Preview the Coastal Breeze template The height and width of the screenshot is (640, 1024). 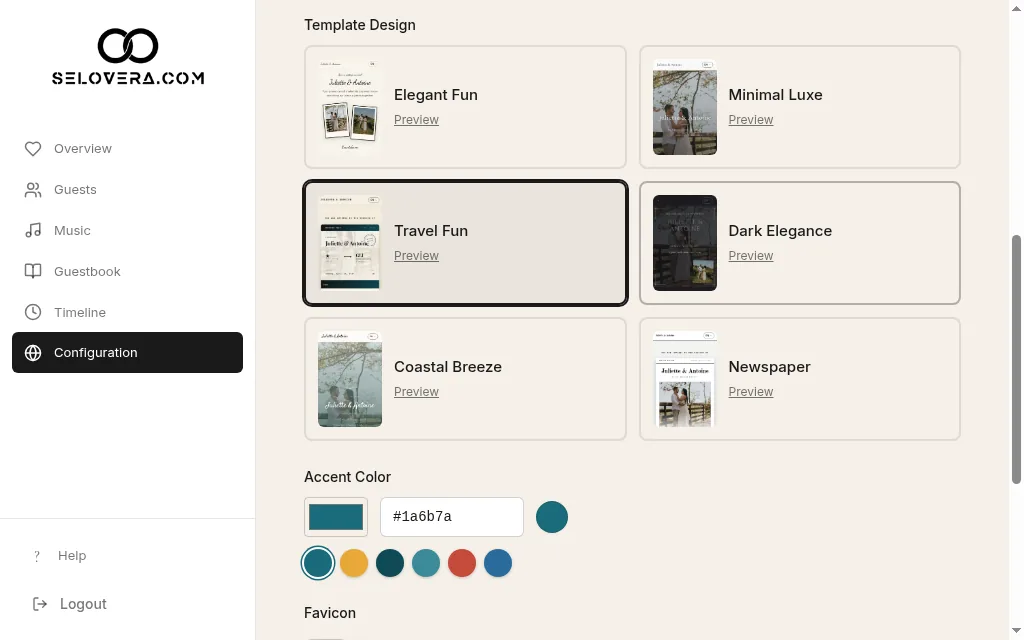click(416, 392)
